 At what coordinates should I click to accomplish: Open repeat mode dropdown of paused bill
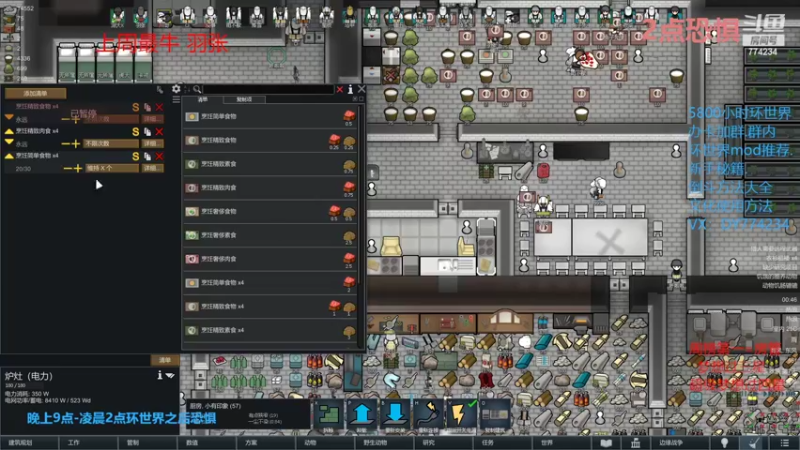point(112,119)
